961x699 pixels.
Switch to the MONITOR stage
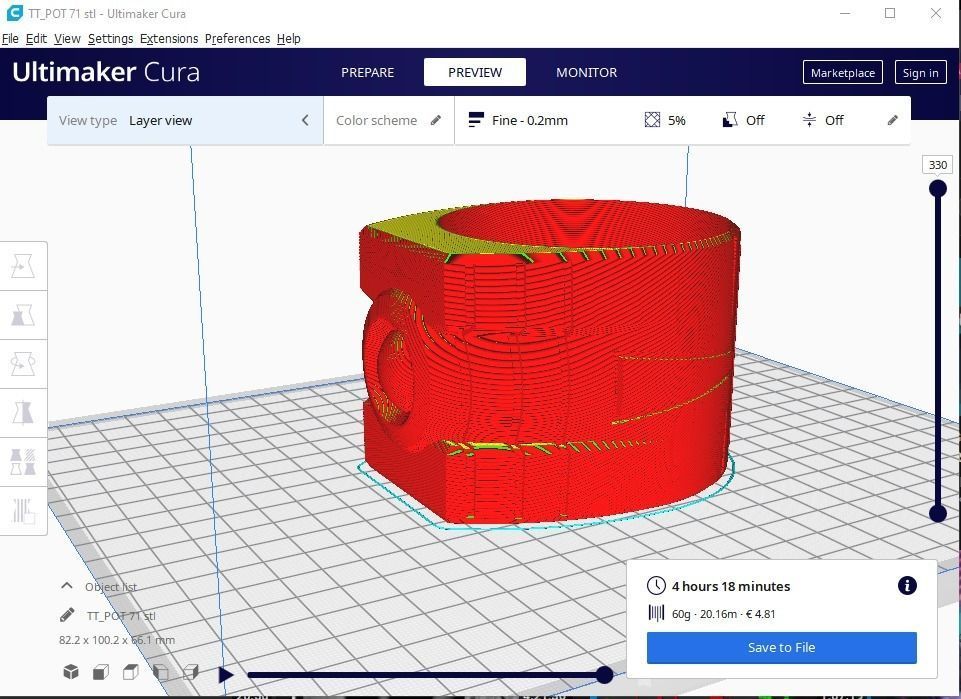point(587,72)
